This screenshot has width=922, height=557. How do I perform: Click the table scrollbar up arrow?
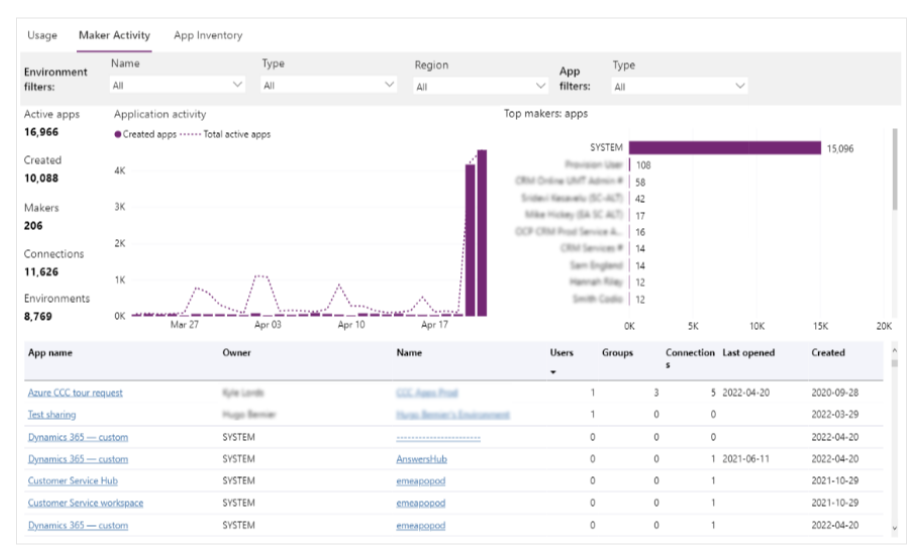point(893,351)
